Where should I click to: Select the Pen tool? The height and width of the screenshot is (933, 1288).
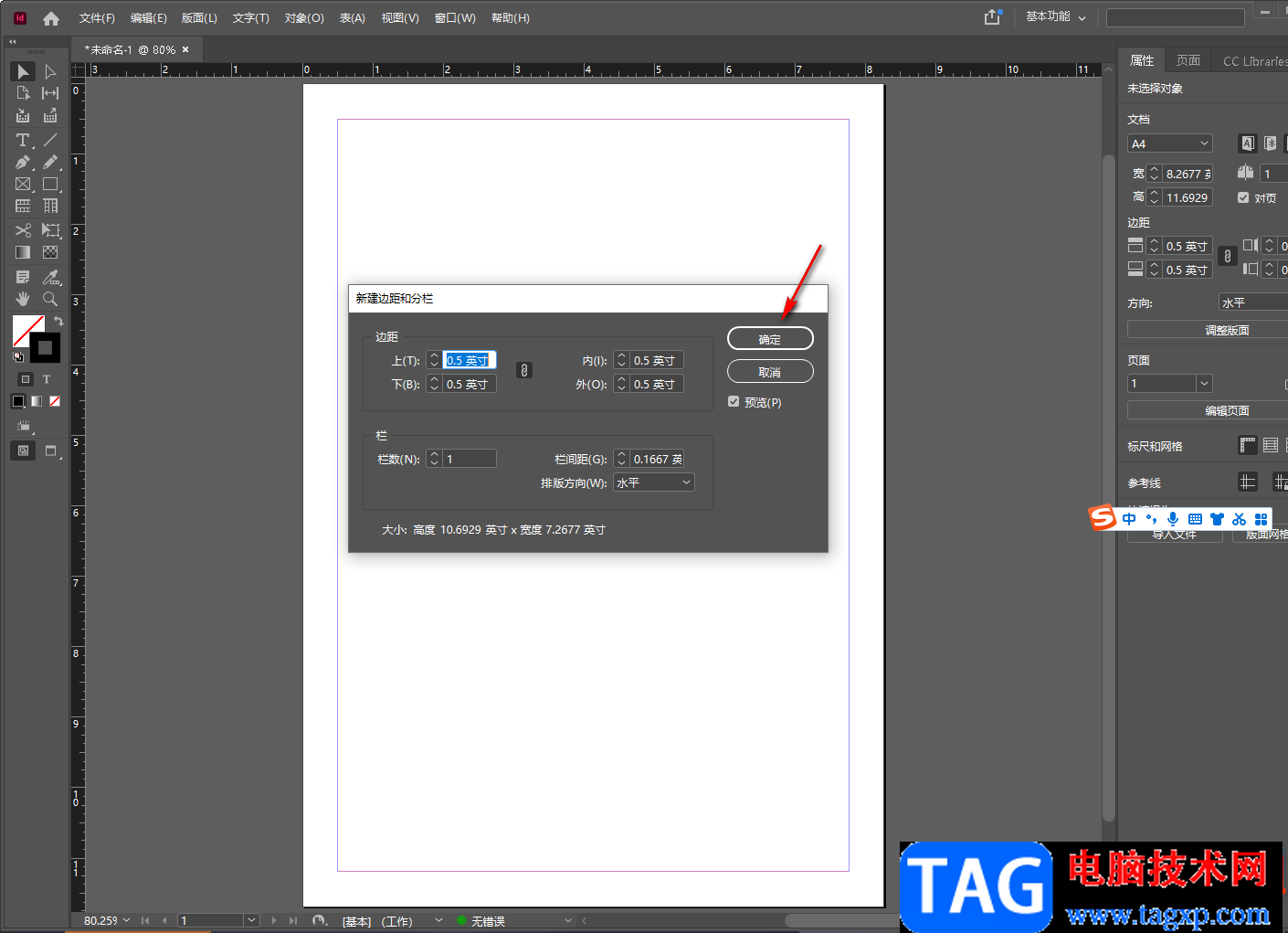coord(23,162)
